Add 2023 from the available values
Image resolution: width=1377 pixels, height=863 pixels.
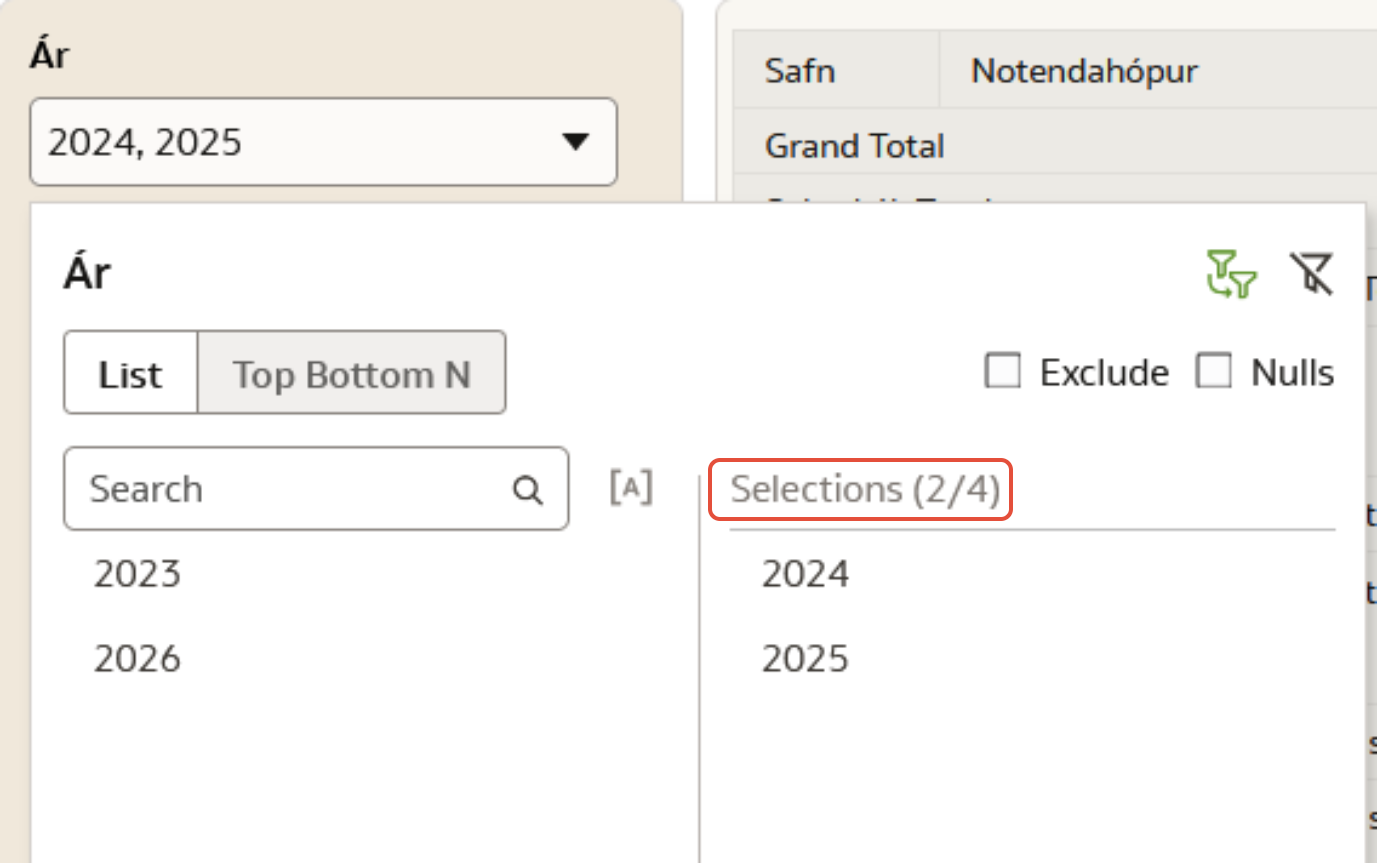138,574
